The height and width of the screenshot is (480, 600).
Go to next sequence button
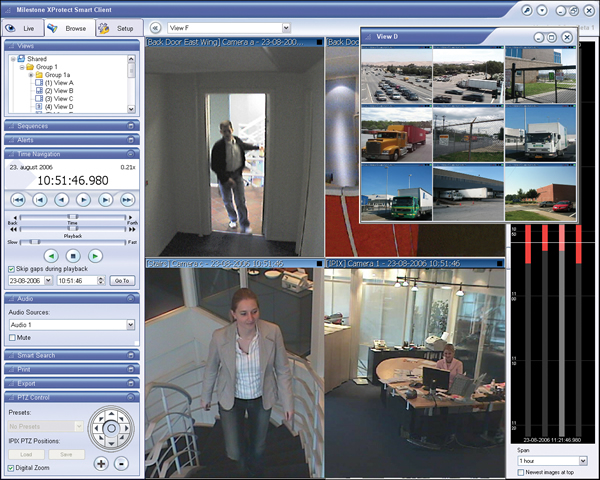(106, 199)
